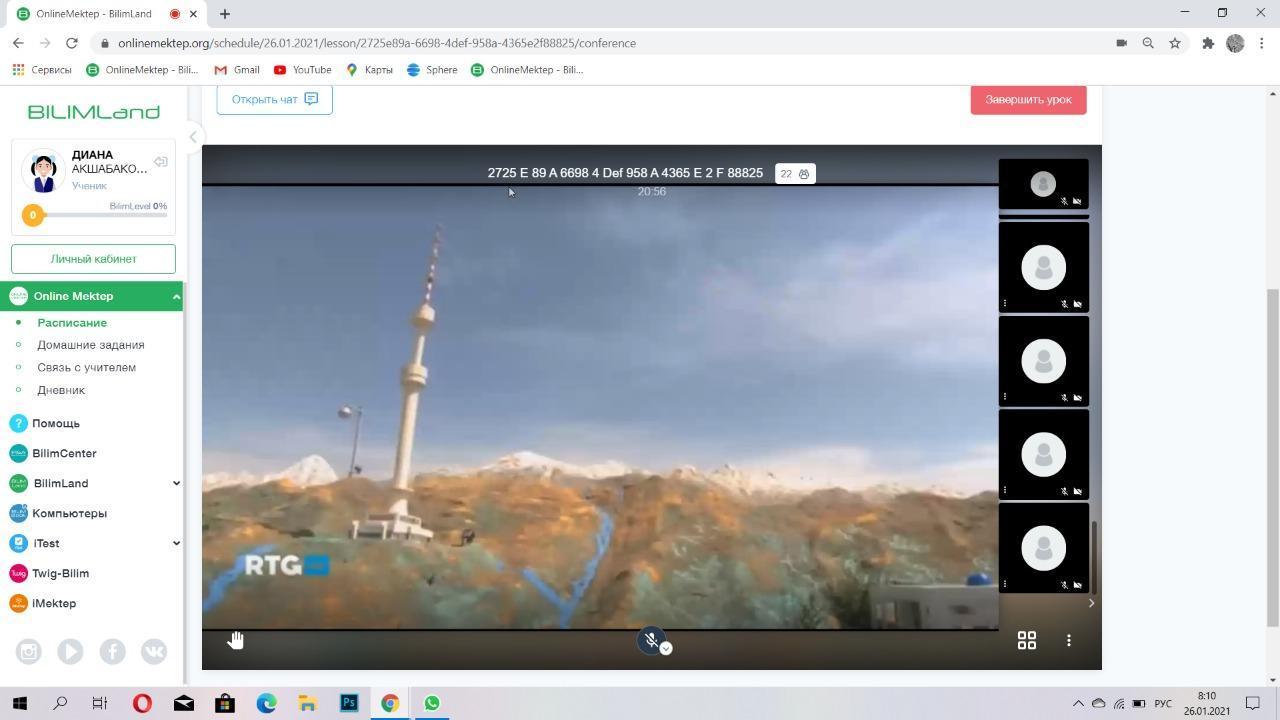Collapse the Online Mektep section

pyautogui.click(x=176, y=296)
